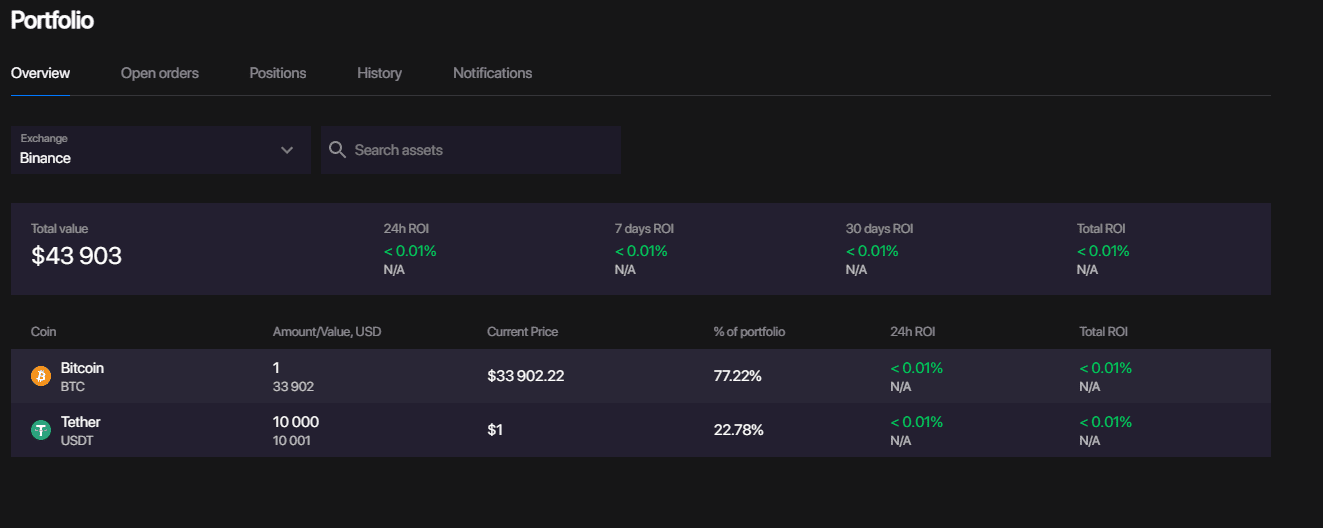Click the 24h ROI column header
Screen dimensions: 1323x528
[x=913, y=332]
